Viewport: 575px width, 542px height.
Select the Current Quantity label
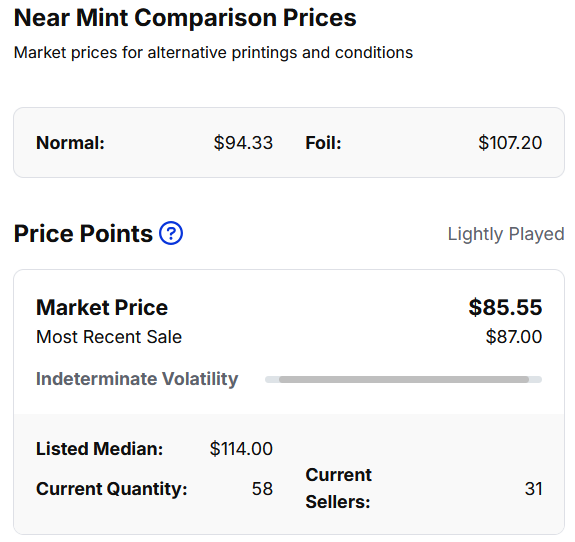[112, 489]
